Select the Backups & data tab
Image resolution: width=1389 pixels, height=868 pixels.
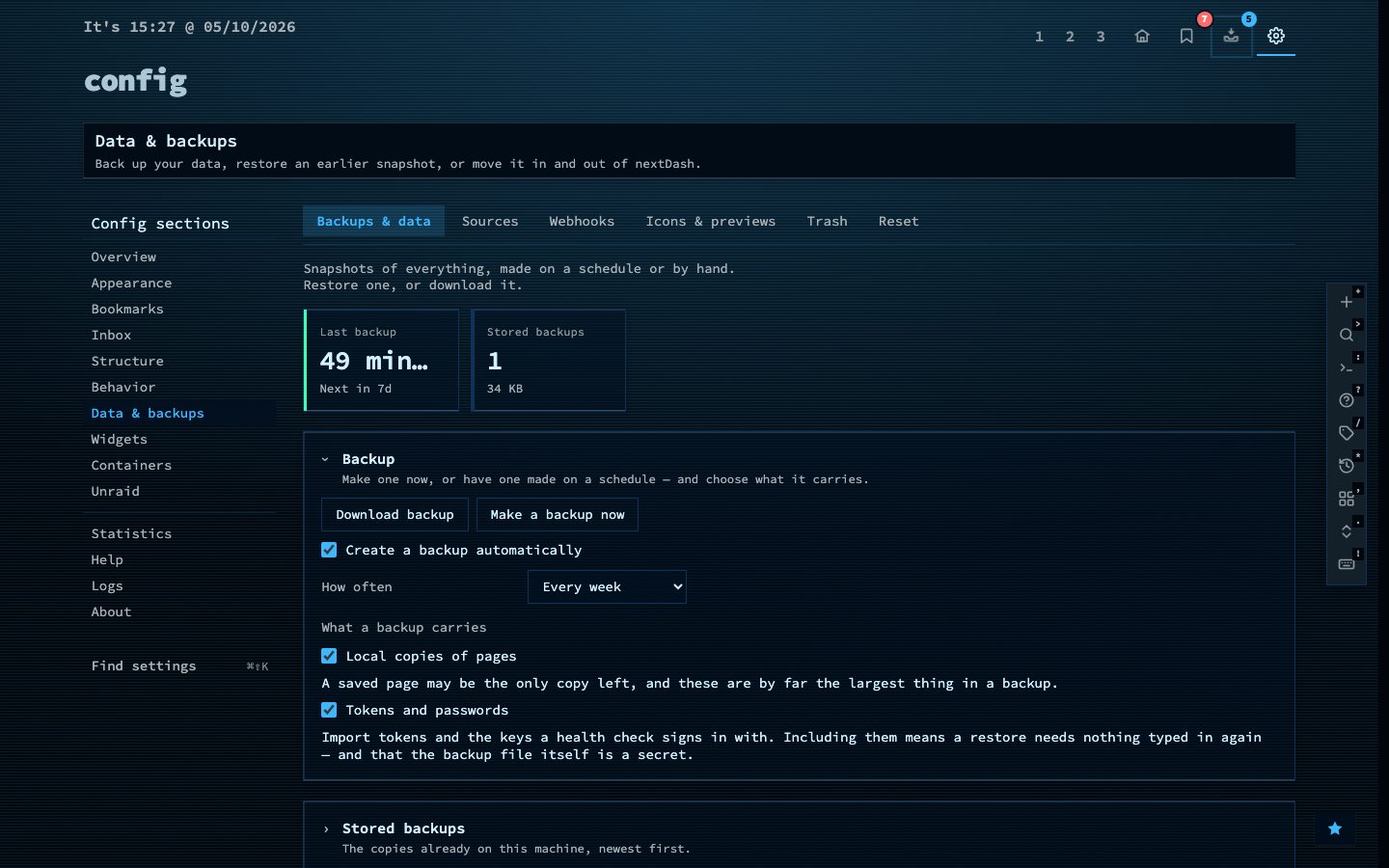click(373, 221)
